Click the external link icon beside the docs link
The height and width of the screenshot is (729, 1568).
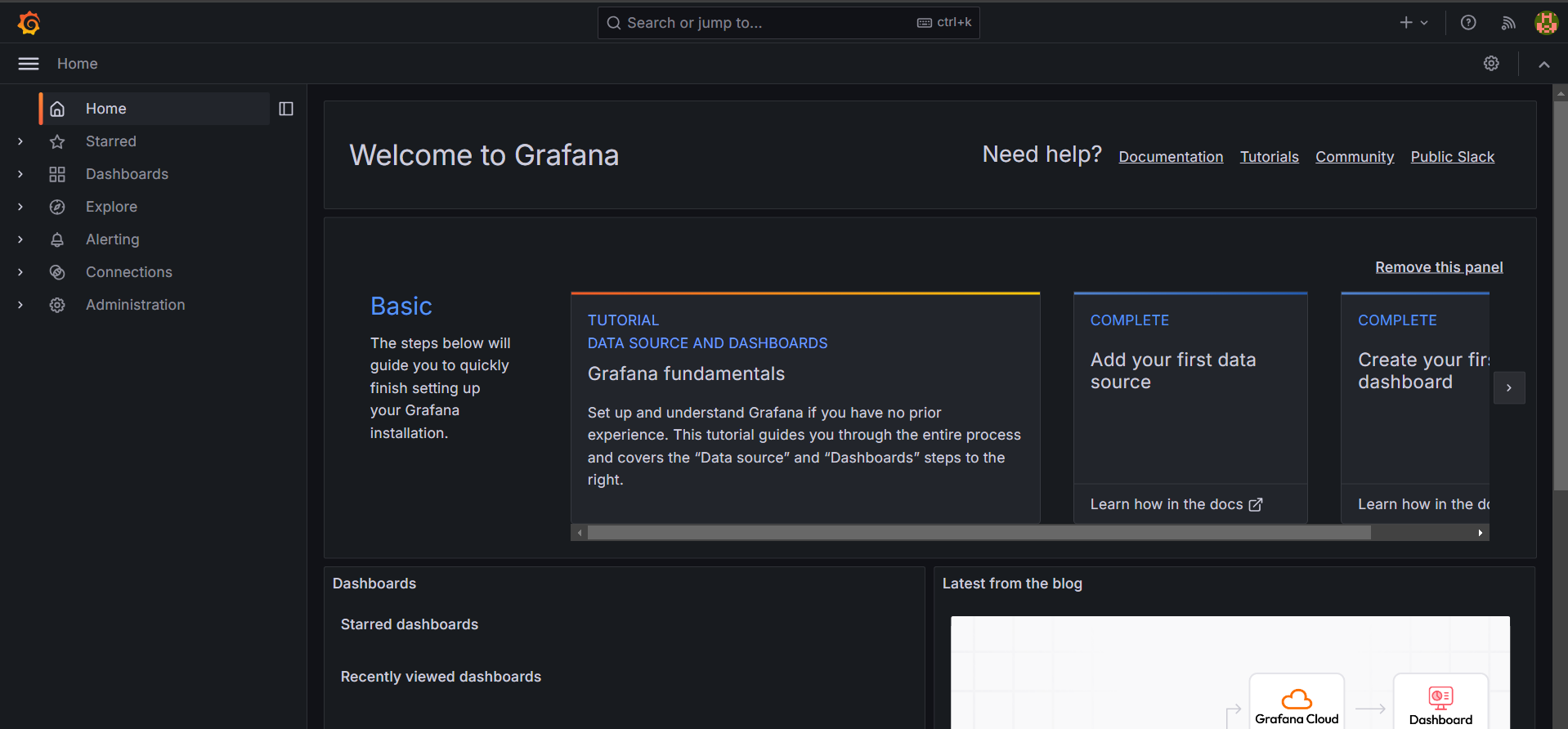(x=1256, y=505)
